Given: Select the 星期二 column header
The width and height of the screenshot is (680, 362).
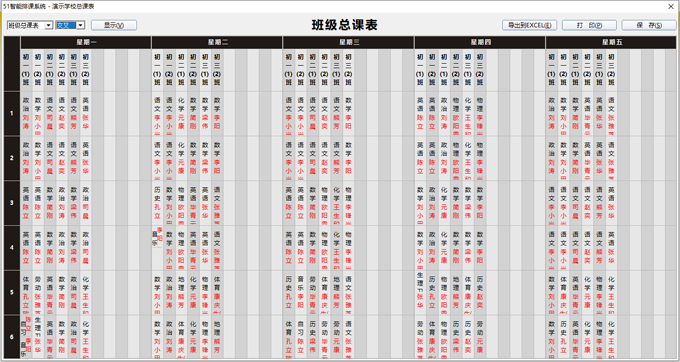Looking at the screenshot, I should (217, 42).
